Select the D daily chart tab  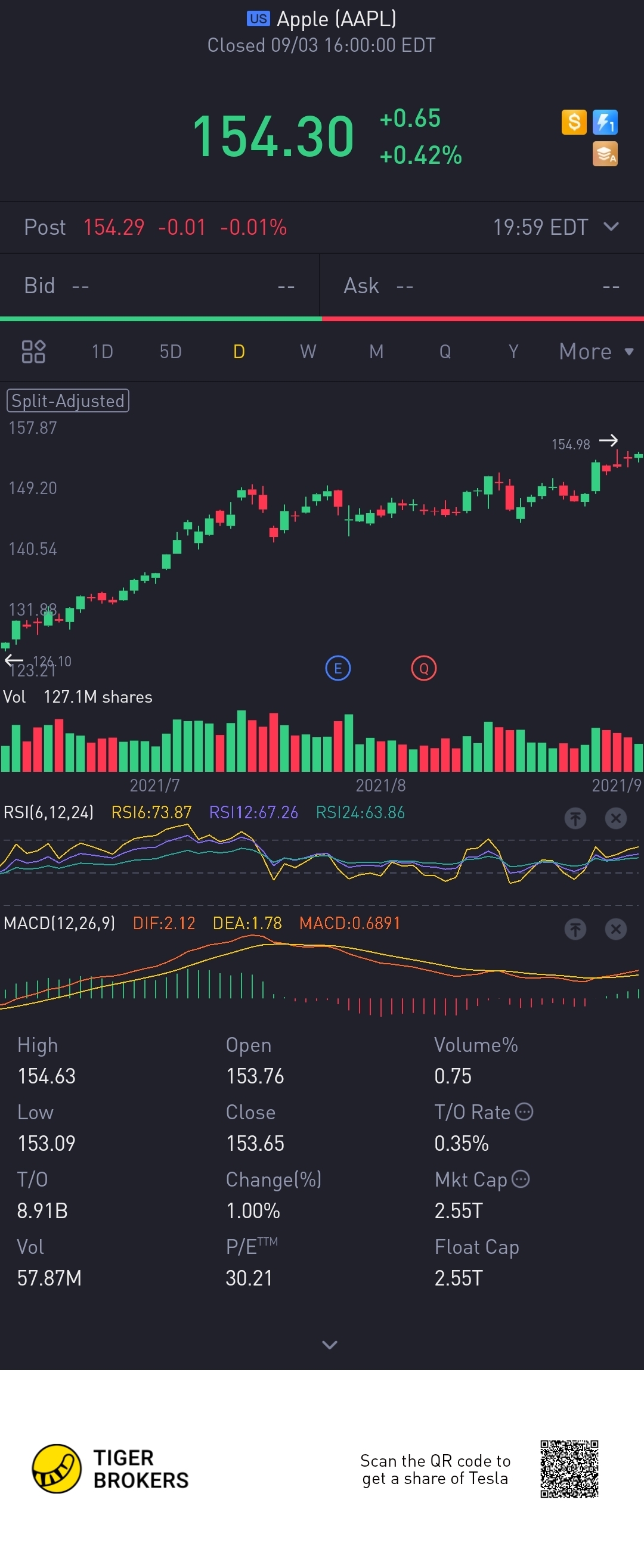click(x=239, y=351)
